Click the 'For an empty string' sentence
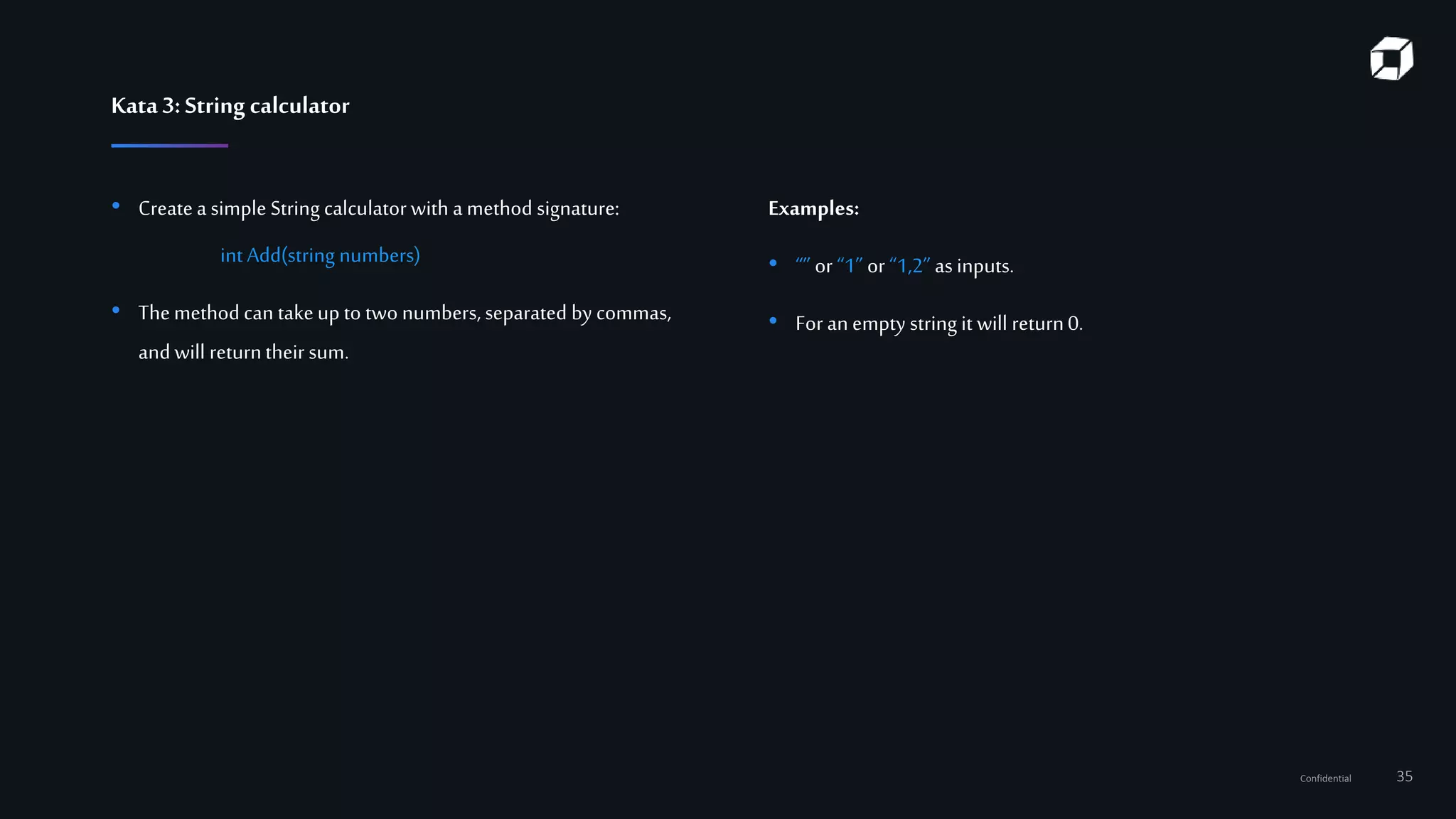 [938, 323]
